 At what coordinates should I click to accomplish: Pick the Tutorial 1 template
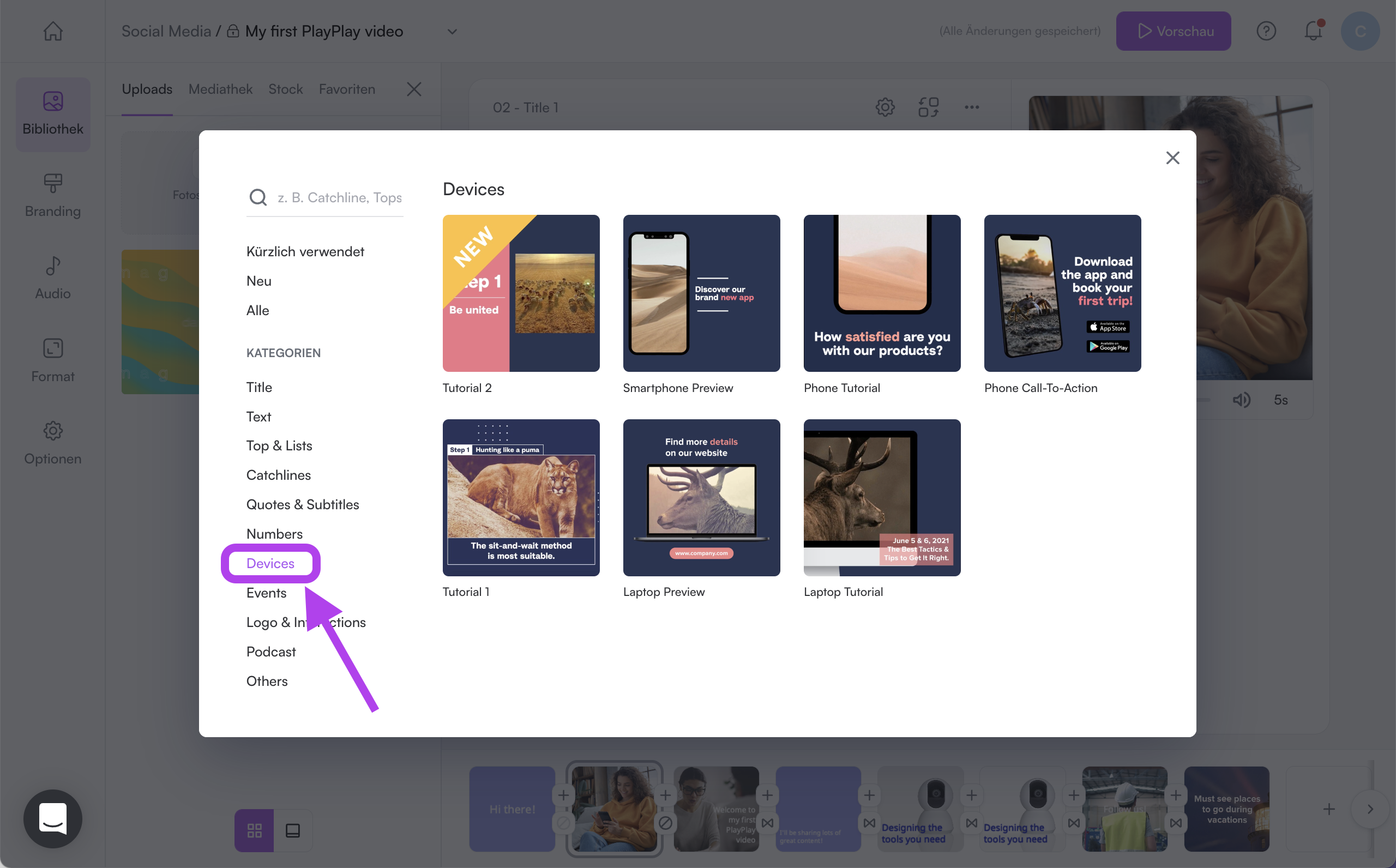[x=521, y=498]
